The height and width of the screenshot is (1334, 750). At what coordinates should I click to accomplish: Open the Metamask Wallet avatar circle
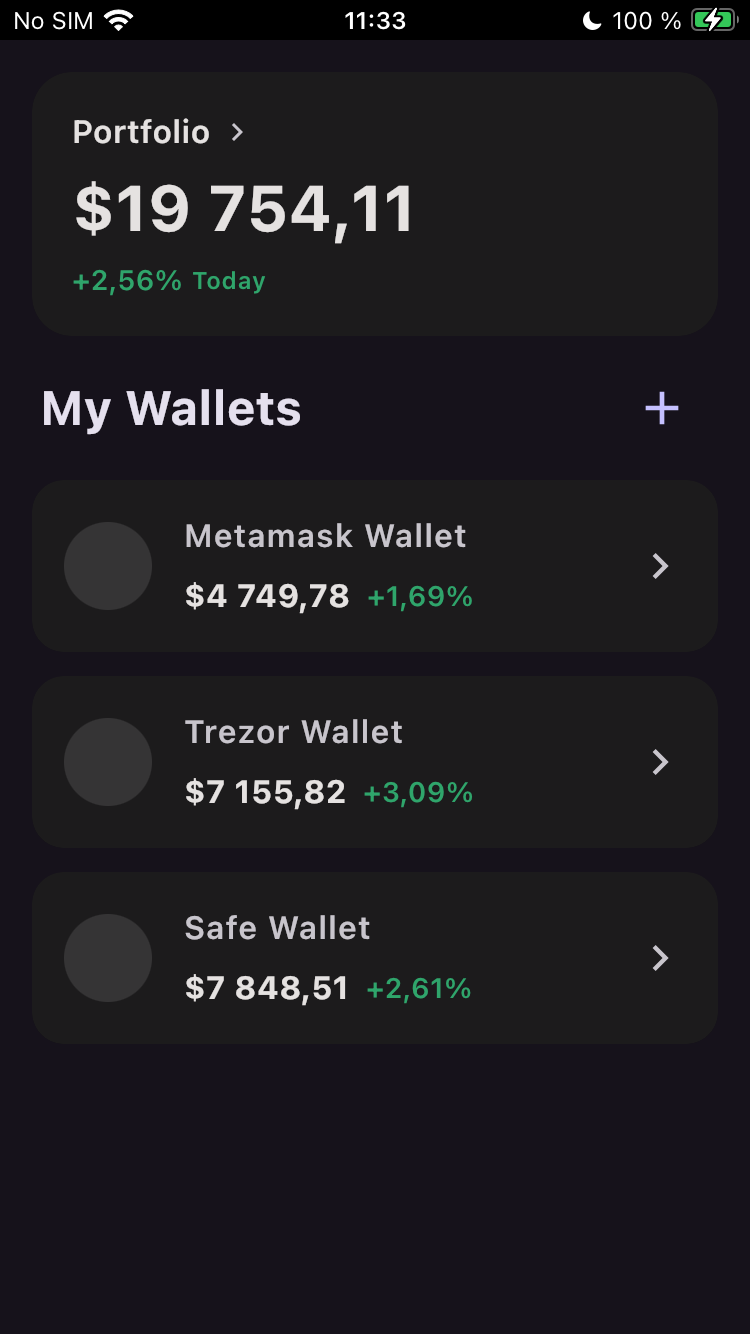(108, 566)
